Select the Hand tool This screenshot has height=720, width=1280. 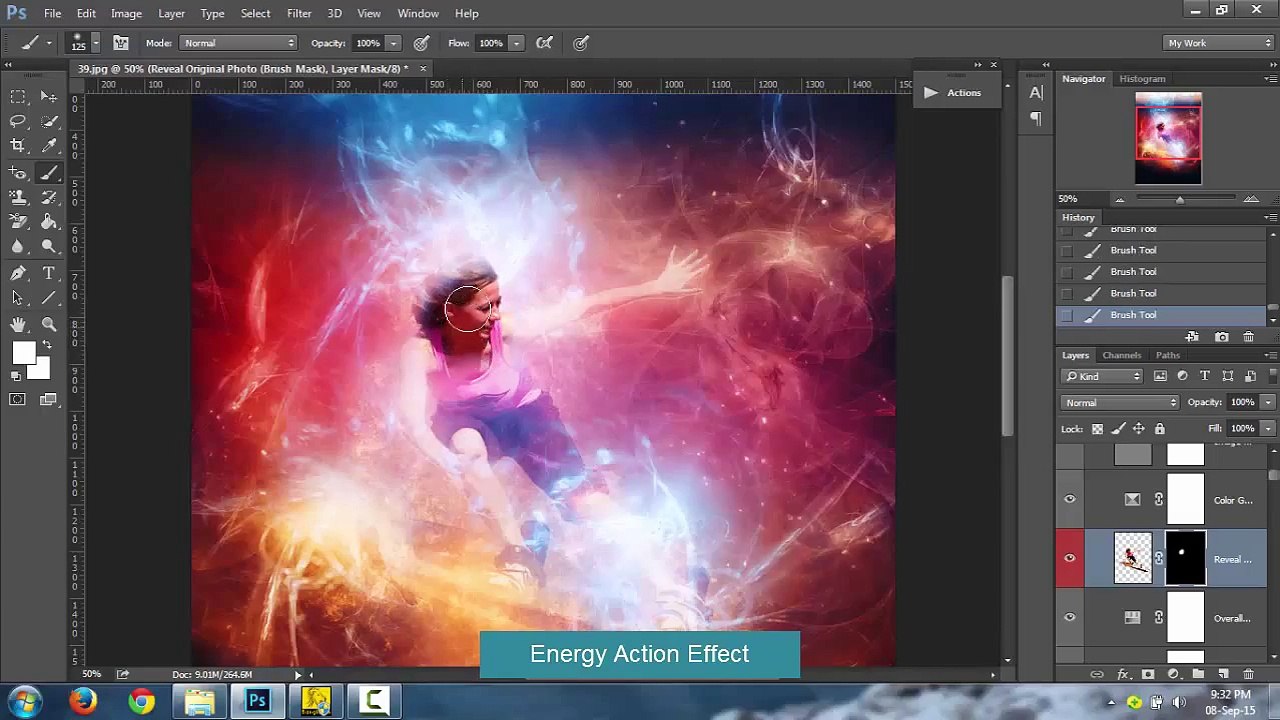tap(18, 324)
